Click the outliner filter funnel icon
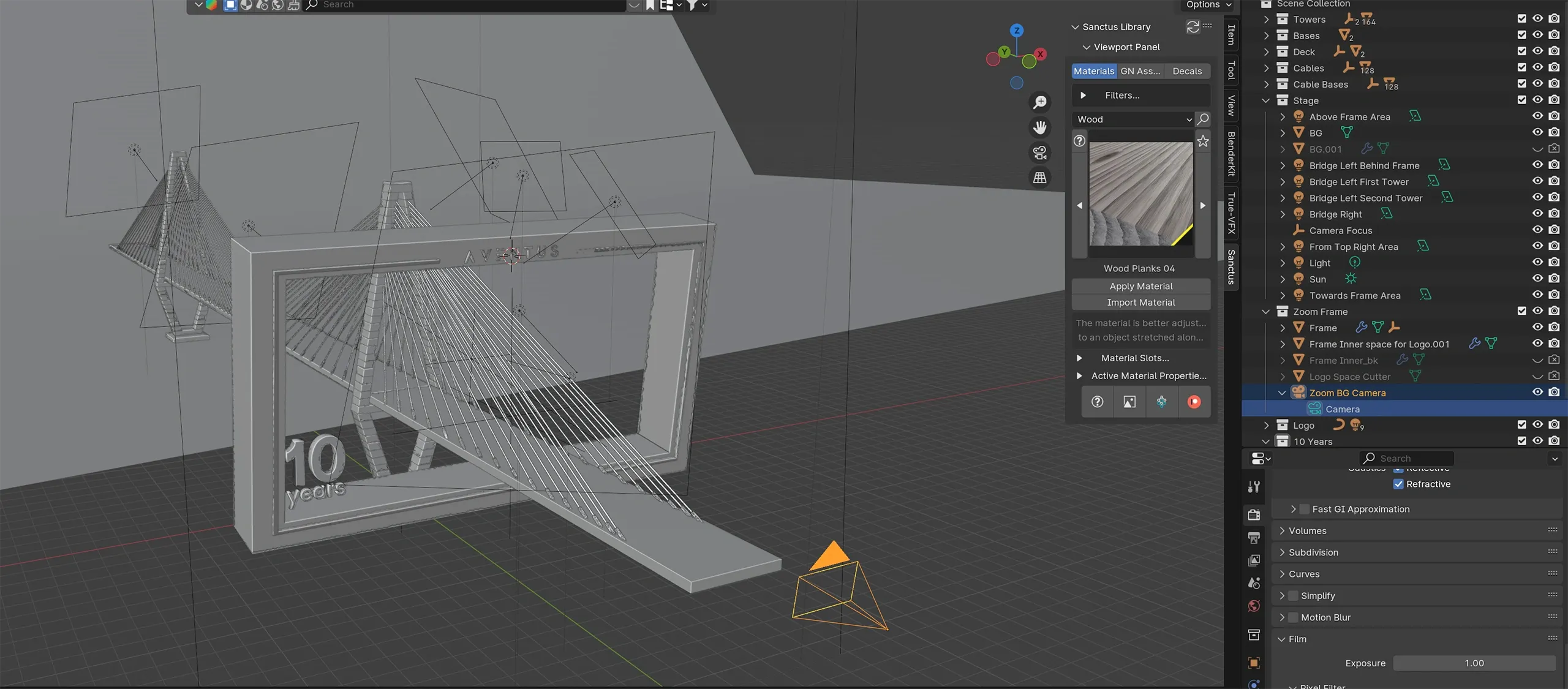This screenshot has height=689, width=1568. point(692,5)
